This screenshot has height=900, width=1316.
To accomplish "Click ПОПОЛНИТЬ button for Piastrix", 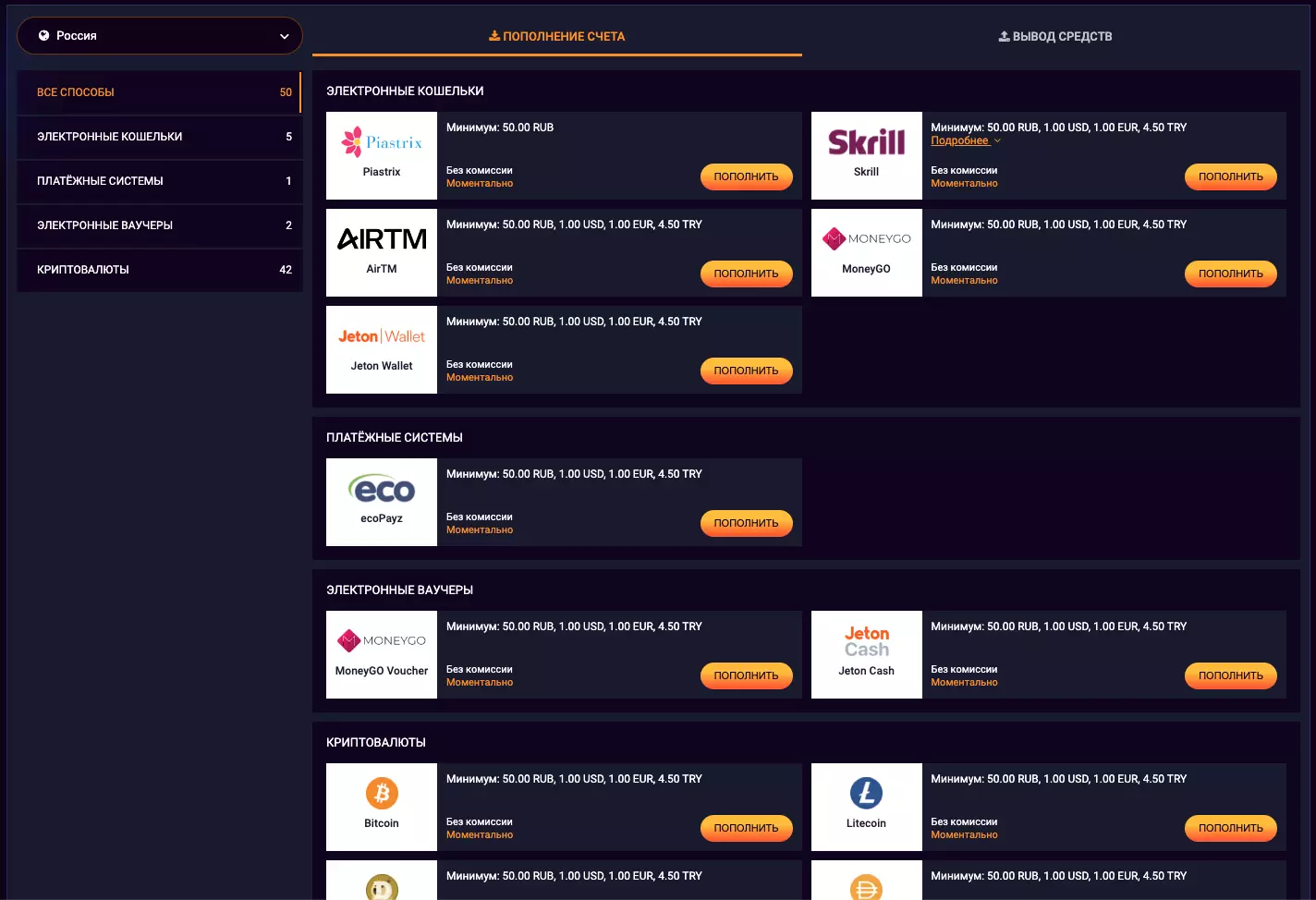I will click(x=746, y=176).
